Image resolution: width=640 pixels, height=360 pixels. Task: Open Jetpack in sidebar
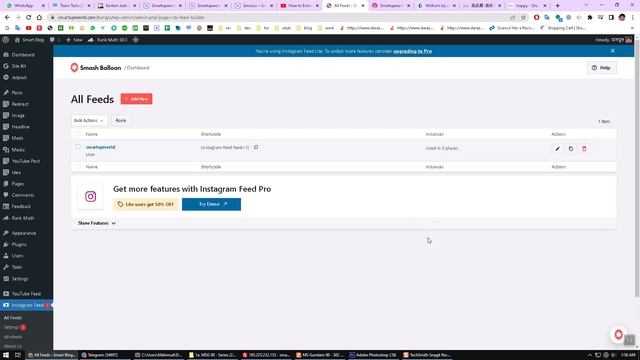coord(19,78)
